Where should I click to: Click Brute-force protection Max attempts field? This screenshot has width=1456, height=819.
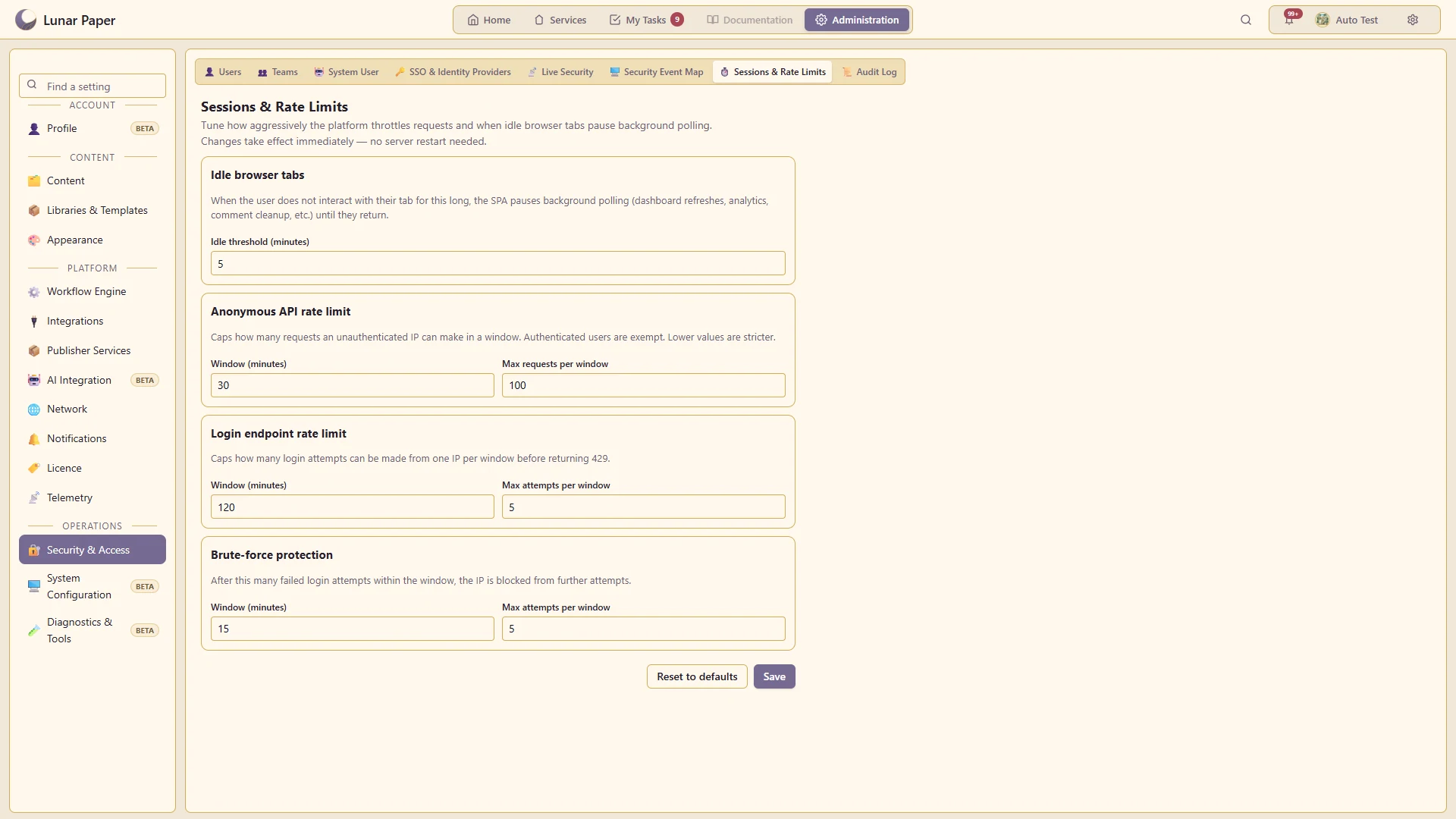tap(644, 629)
